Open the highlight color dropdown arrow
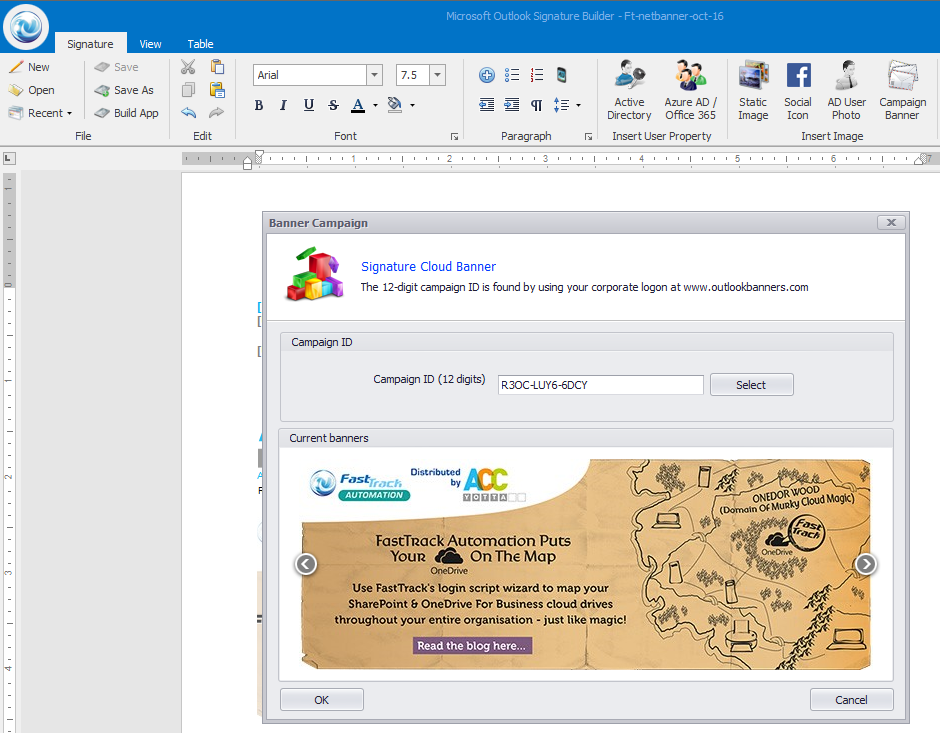This screenshot has height=733, width=940. coord(412,105)
